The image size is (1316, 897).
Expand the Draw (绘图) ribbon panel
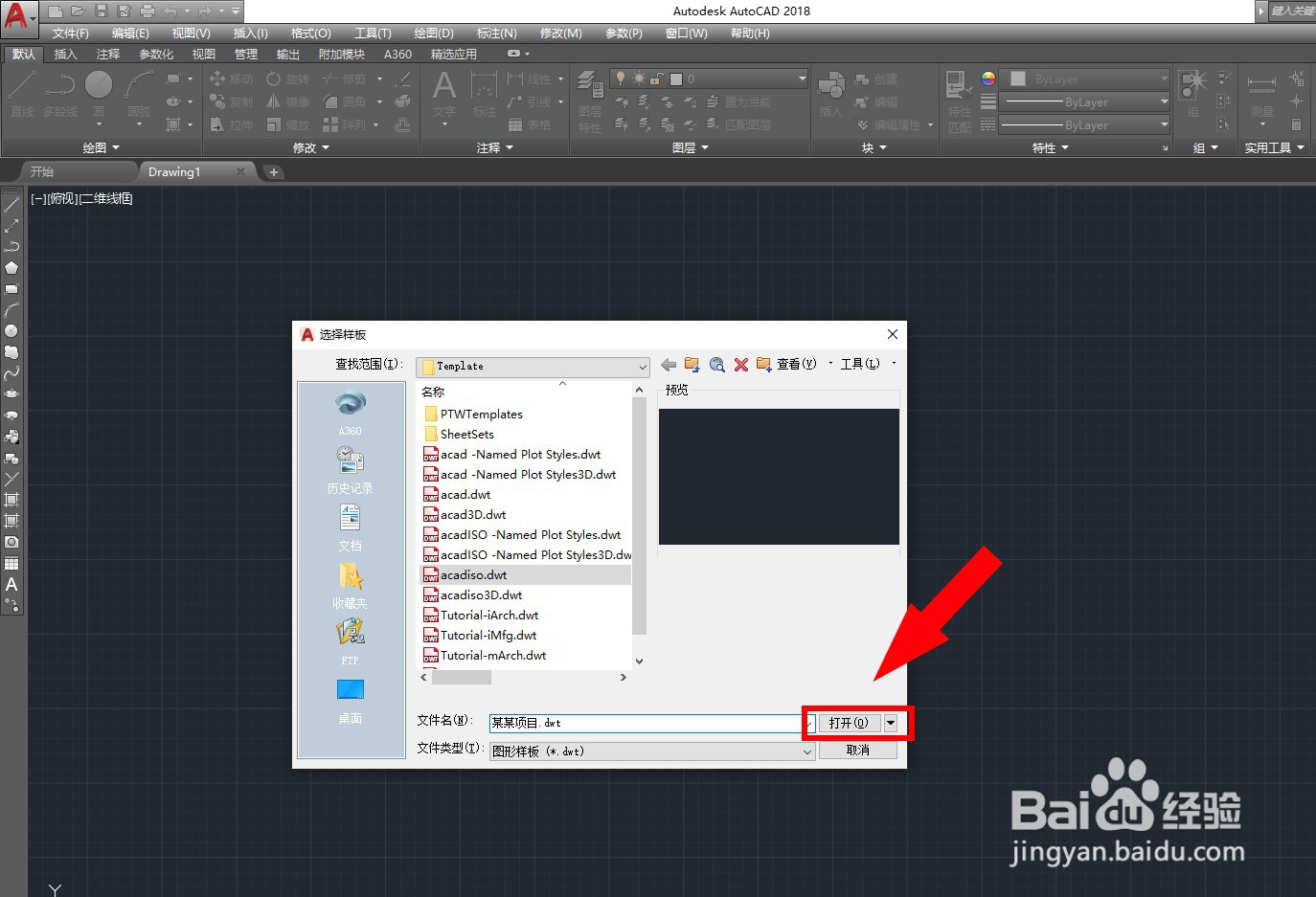click(102, 147)
